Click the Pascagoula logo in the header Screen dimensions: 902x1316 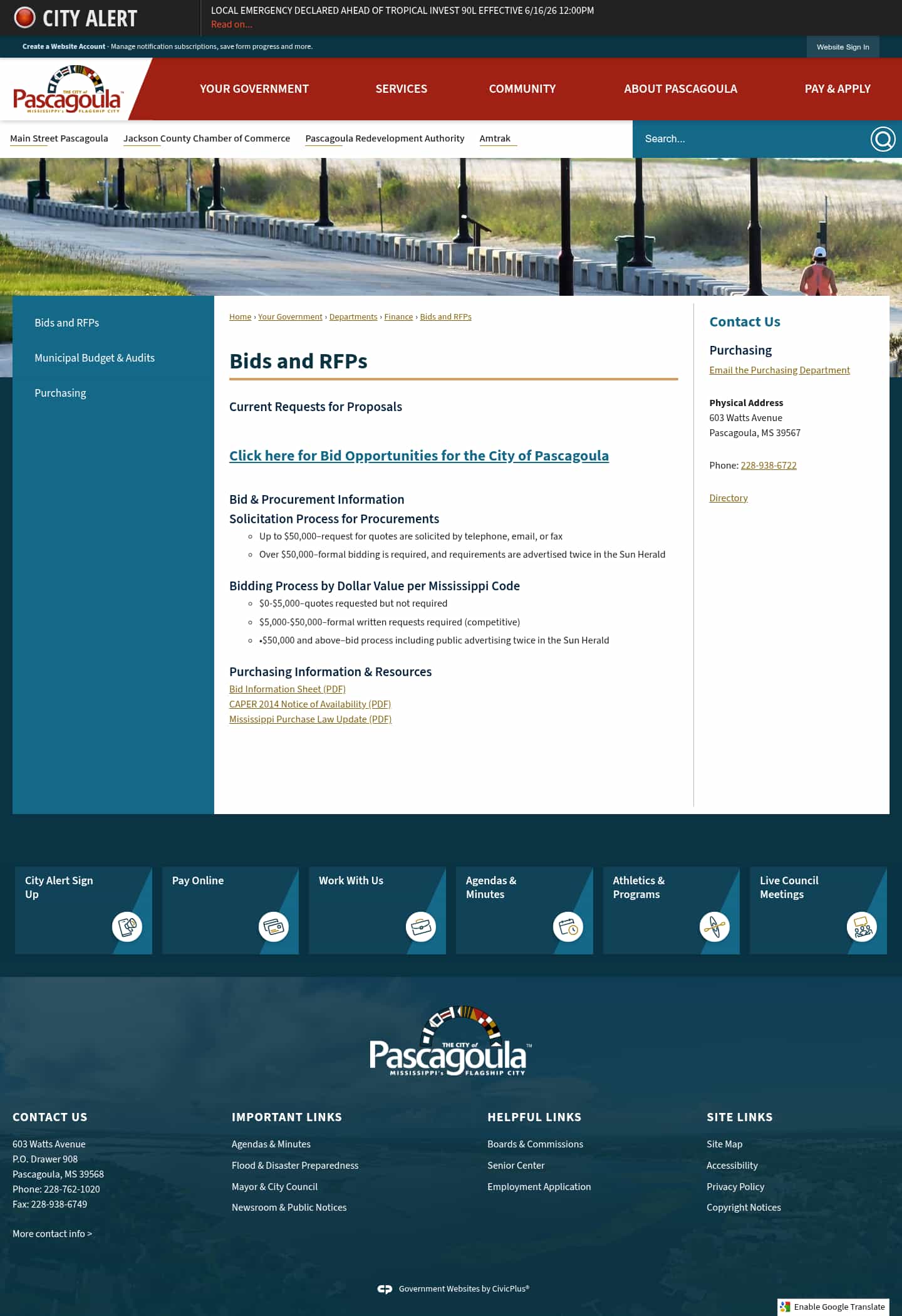tap(68, 90)
